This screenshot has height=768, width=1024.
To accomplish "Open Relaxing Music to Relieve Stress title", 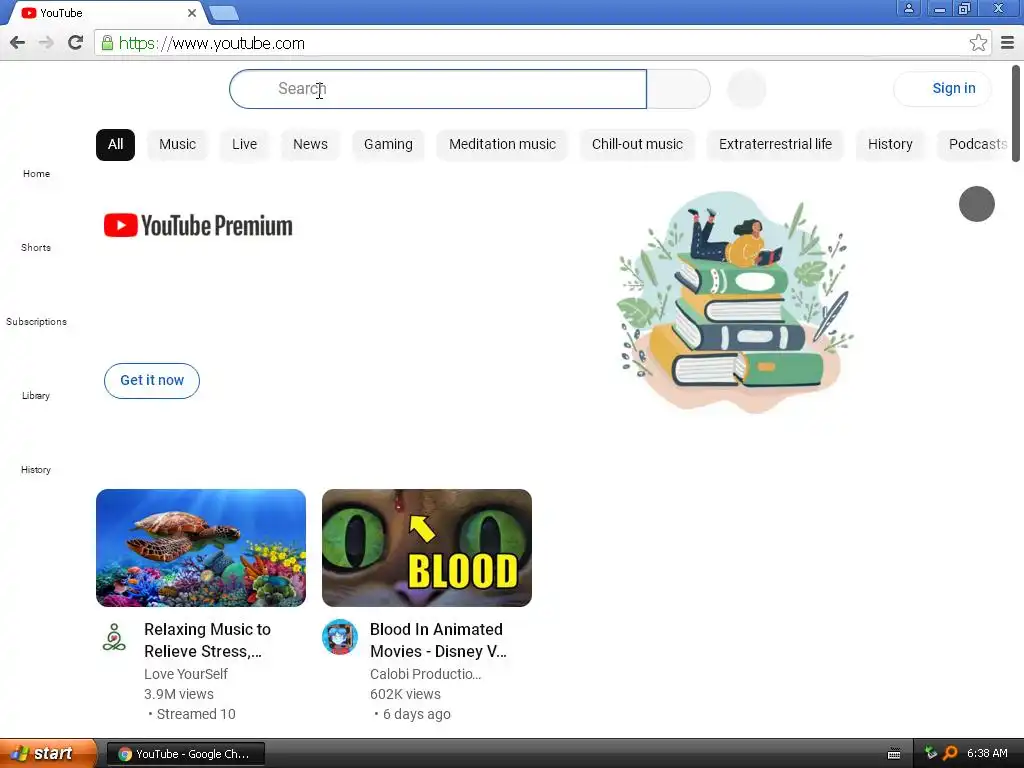I will pyautogui.click(x=207, y=641).
